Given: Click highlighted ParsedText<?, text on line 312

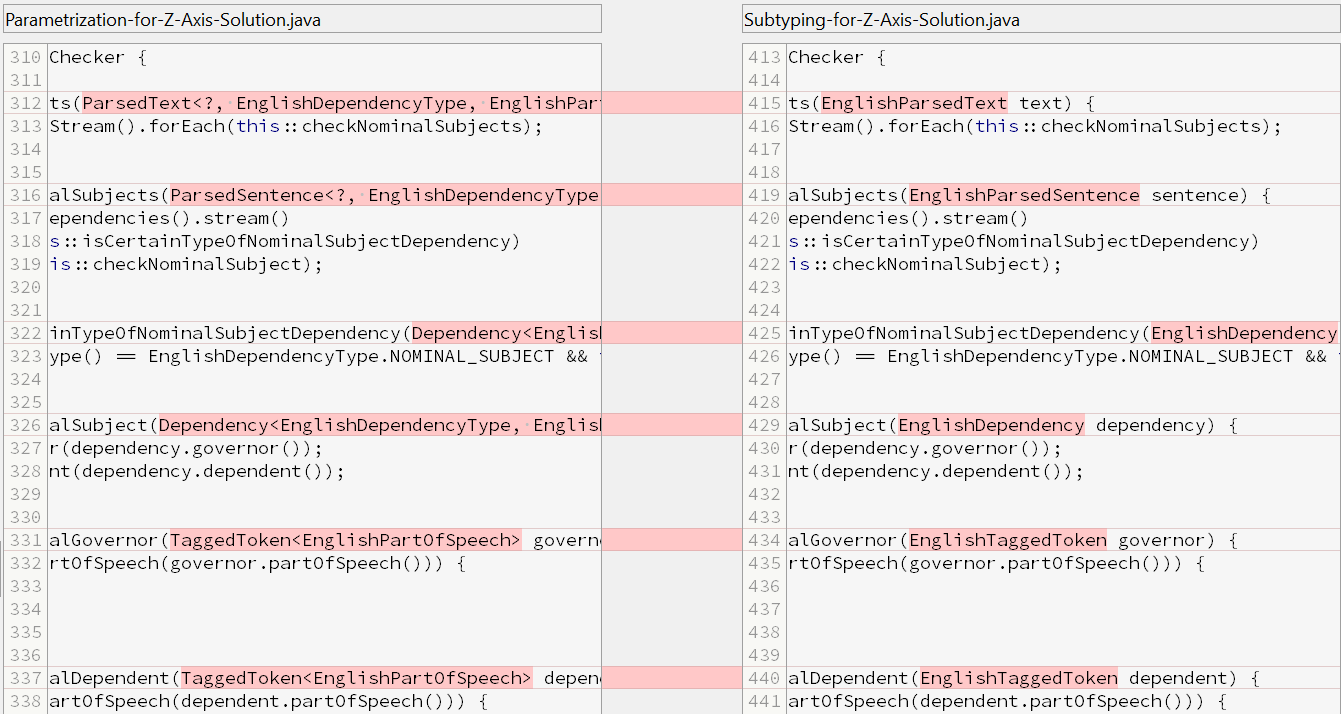Looking at the screenshot, I should tap(155, 103).
